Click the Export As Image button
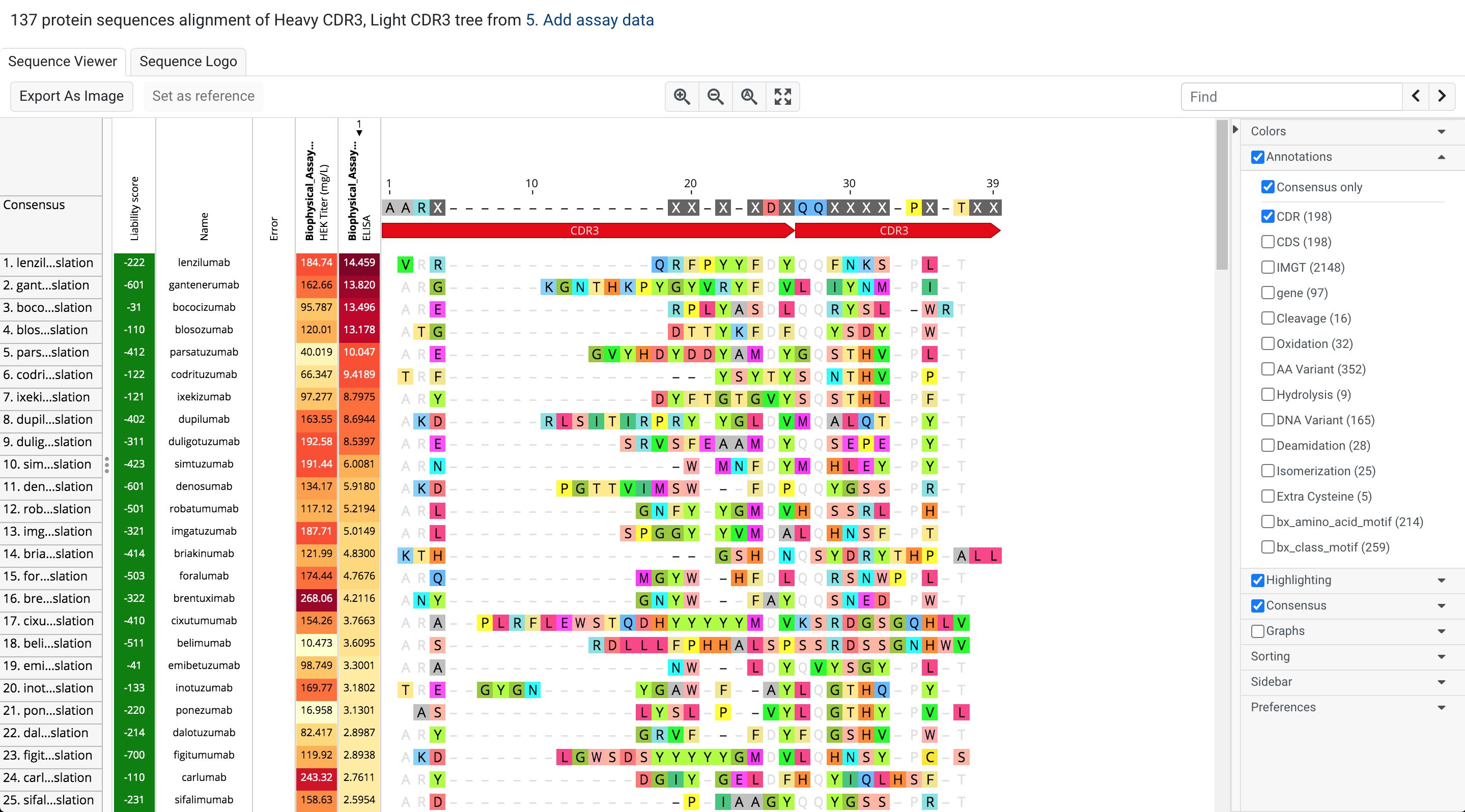Screen dimensions: 1465x812 coord(71,96)
